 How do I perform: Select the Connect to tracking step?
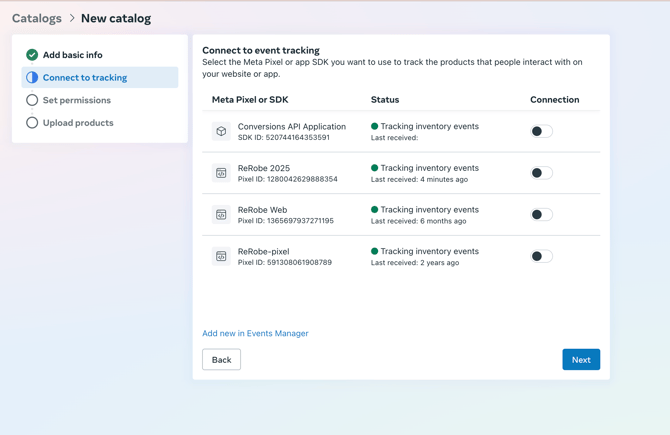tap(100, 77)
